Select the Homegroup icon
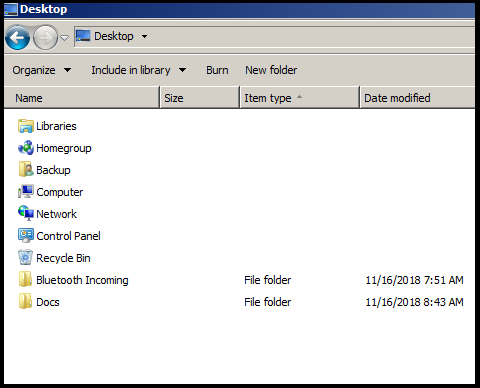Viewport: 480px width, 388px height. [26, 148]
